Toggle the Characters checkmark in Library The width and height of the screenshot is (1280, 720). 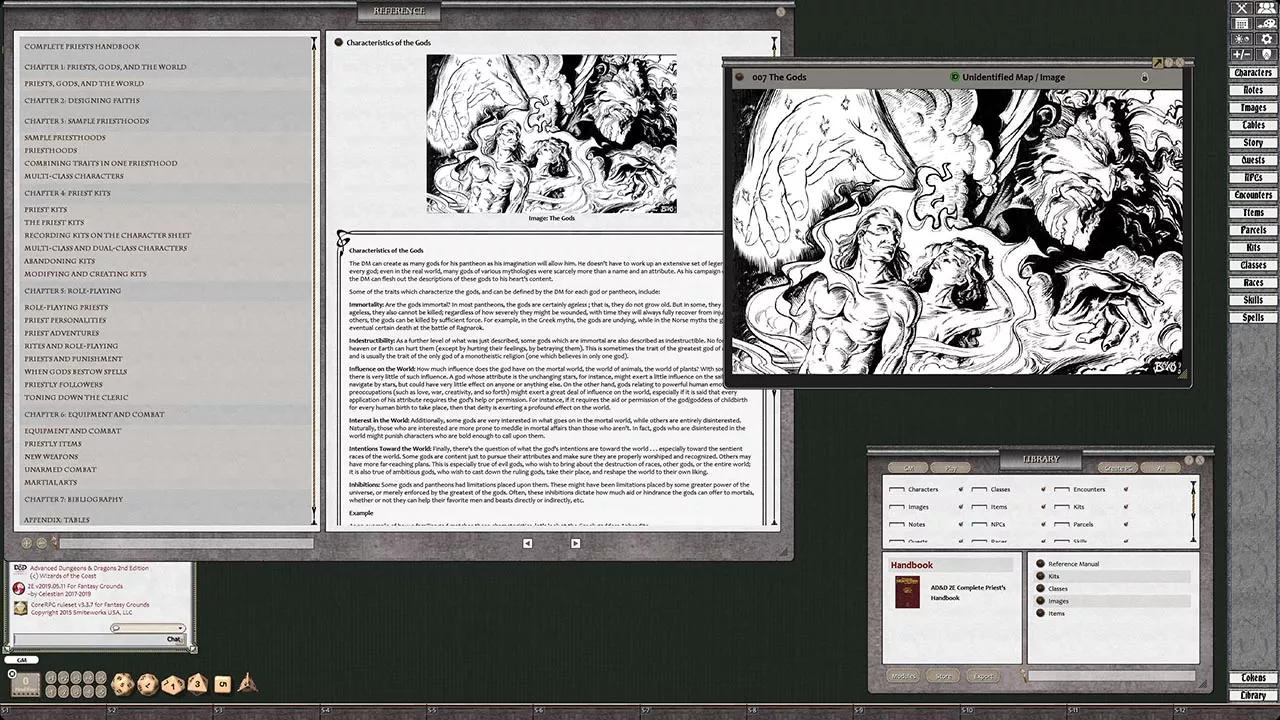[x=961, y=489]
